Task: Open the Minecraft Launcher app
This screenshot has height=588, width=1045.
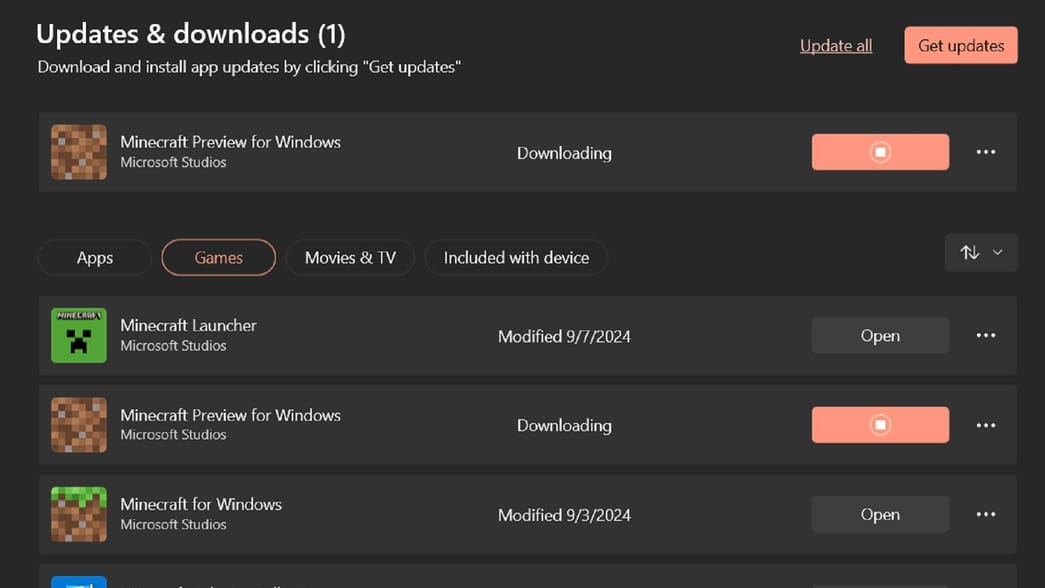Action: (x=880, y=335)
